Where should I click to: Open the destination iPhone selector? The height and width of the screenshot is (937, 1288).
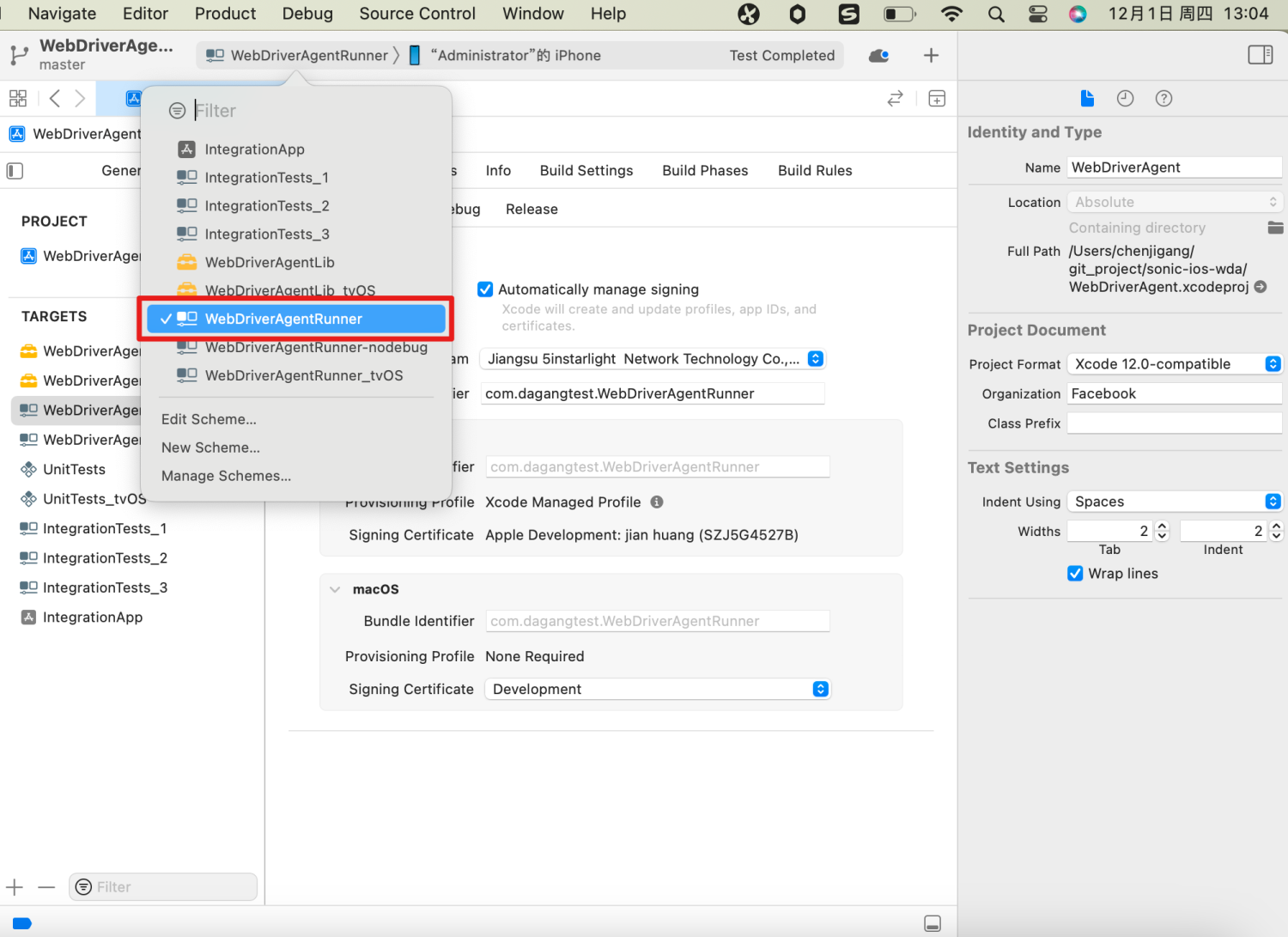click(x=506, y=56)
